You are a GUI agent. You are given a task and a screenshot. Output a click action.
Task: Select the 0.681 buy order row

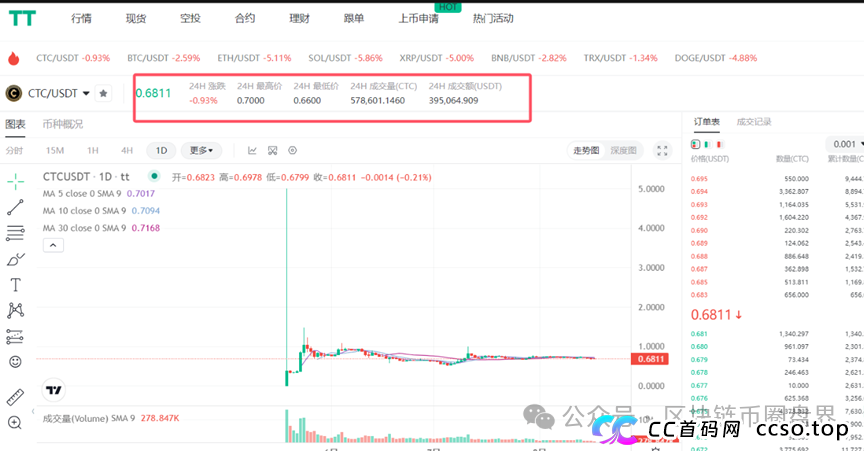tap(777, 334)
